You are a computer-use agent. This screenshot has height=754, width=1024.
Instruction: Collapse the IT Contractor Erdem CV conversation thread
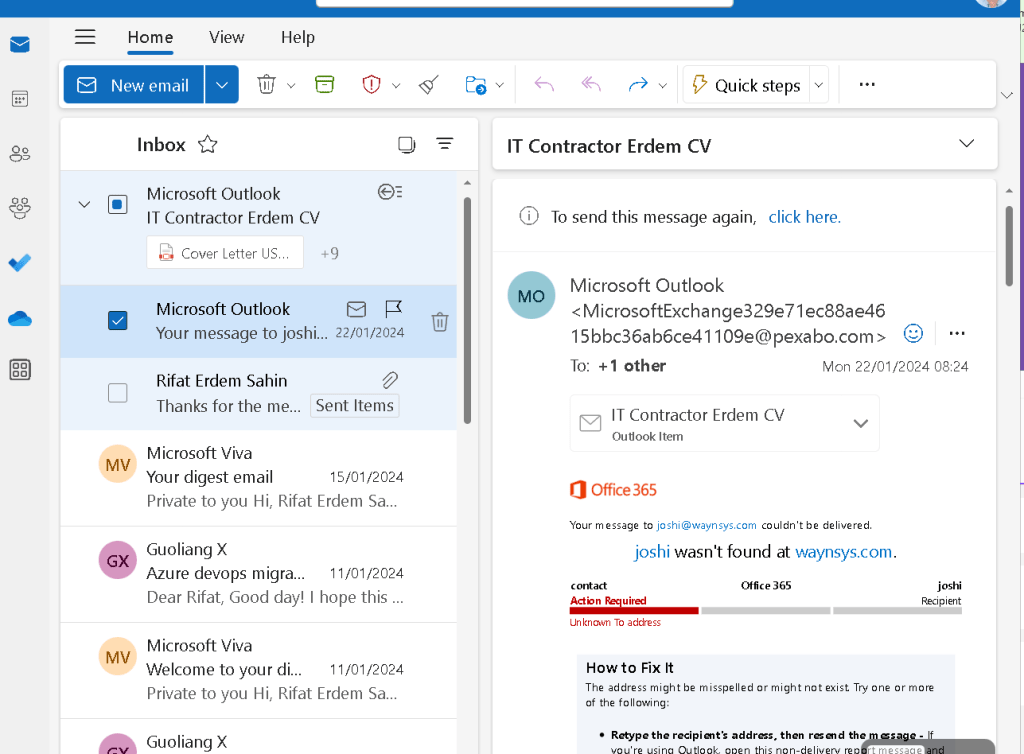tap(84, 204)
